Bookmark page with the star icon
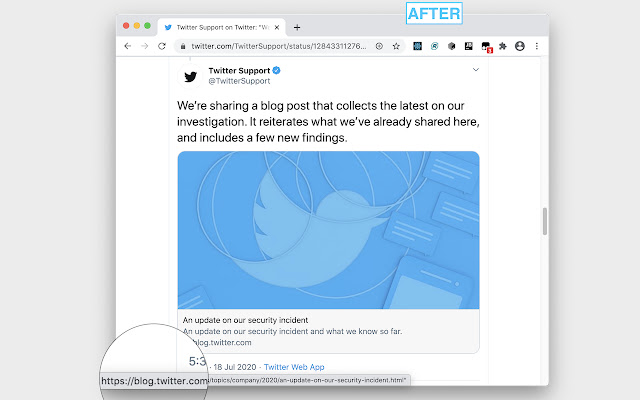Image resolution: width=640 pixels, height=400 pixels. point(396,46)
